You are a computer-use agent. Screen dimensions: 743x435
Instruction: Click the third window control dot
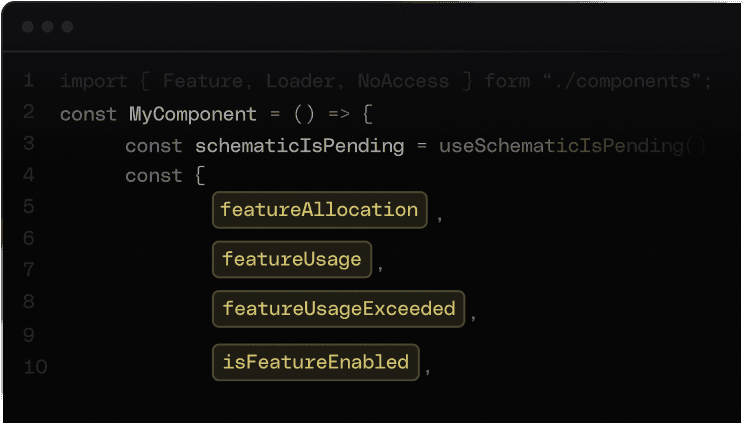(x=66, y=27)
